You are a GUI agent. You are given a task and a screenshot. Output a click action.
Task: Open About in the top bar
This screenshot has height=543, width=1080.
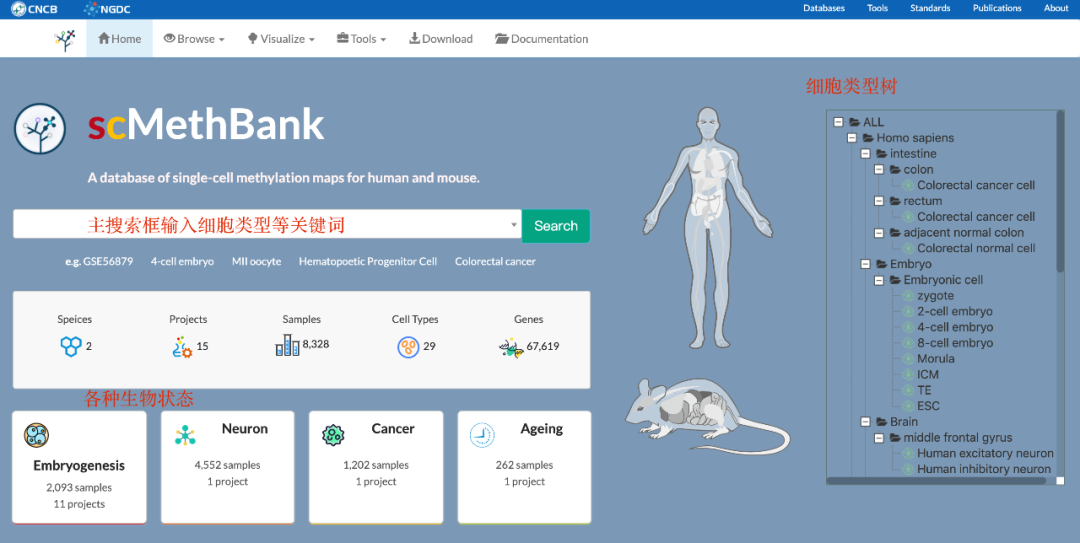point(1056,8)
